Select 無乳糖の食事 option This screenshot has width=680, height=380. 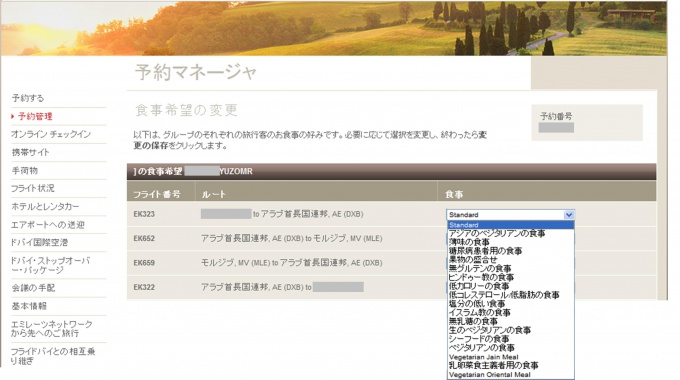click(x=473, y=321)
